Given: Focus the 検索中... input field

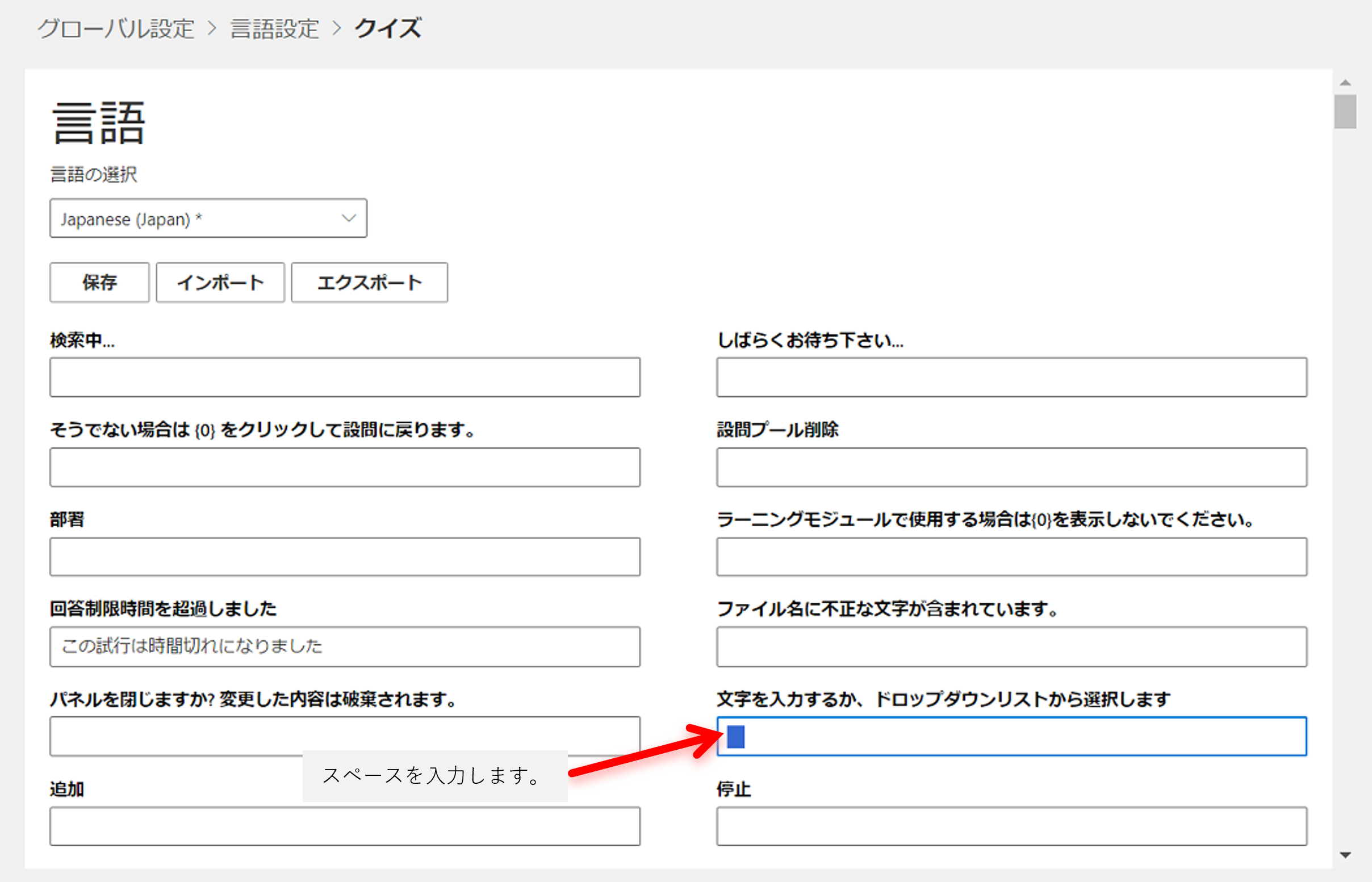Looking at the screenshot, I should [x=345, y=377].
